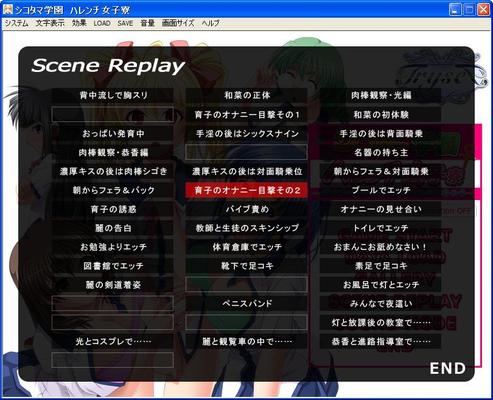Open the ヘルプ menu
Screen dimensions: 493x400
[x=211, y=23]
